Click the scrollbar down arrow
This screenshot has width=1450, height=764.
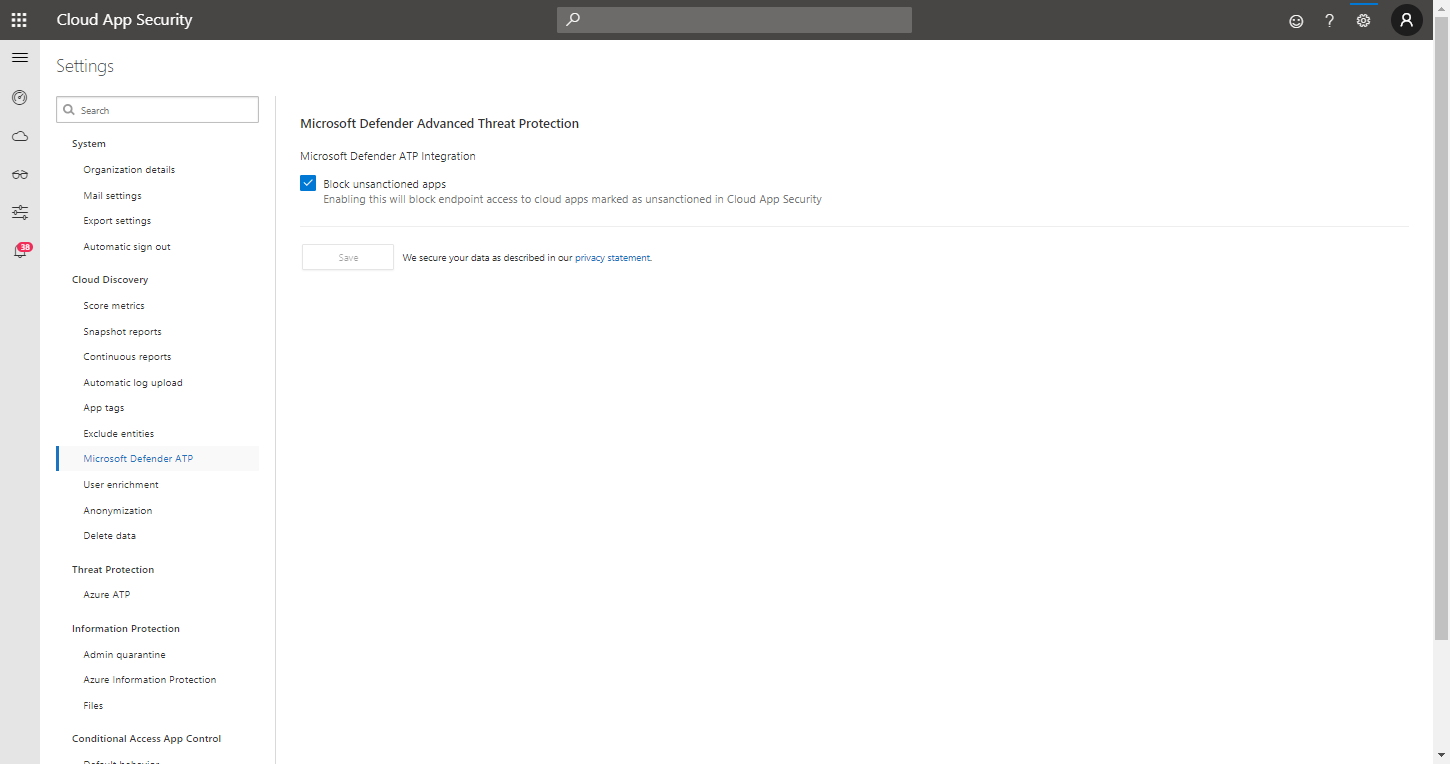pyautogui.click(x=1441, y=755)
